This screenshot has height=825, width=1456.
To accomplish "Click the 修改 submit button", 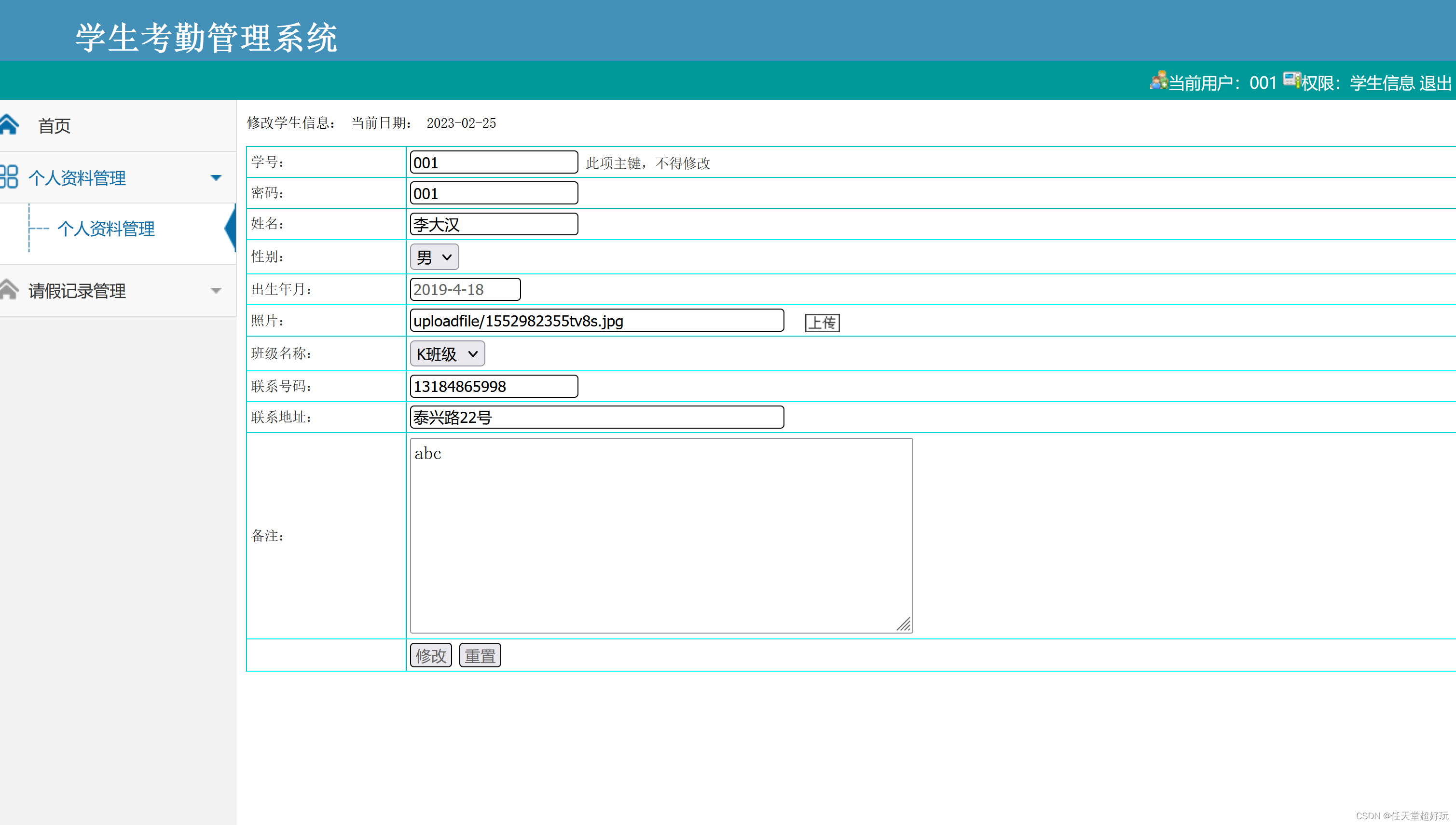I will tap(430, 655).
